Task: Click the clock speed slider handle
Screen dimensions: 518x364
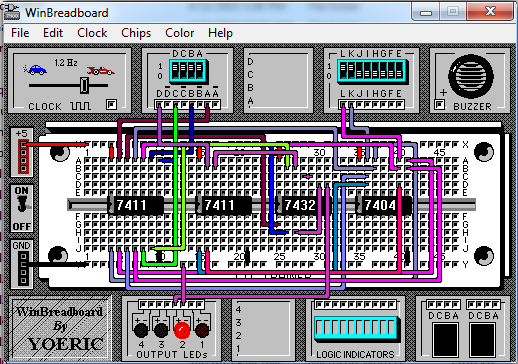Action: tap(84, 85)
